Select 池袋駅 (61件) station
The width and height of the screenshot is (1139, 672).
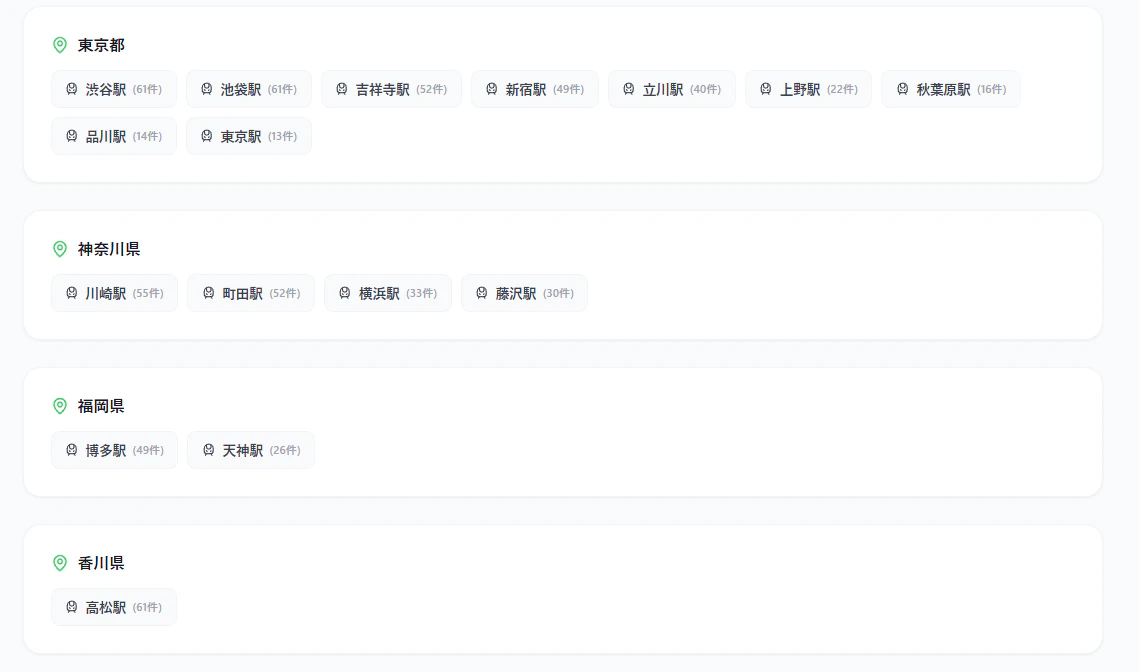pyautogui.click(x=249, y=89)
